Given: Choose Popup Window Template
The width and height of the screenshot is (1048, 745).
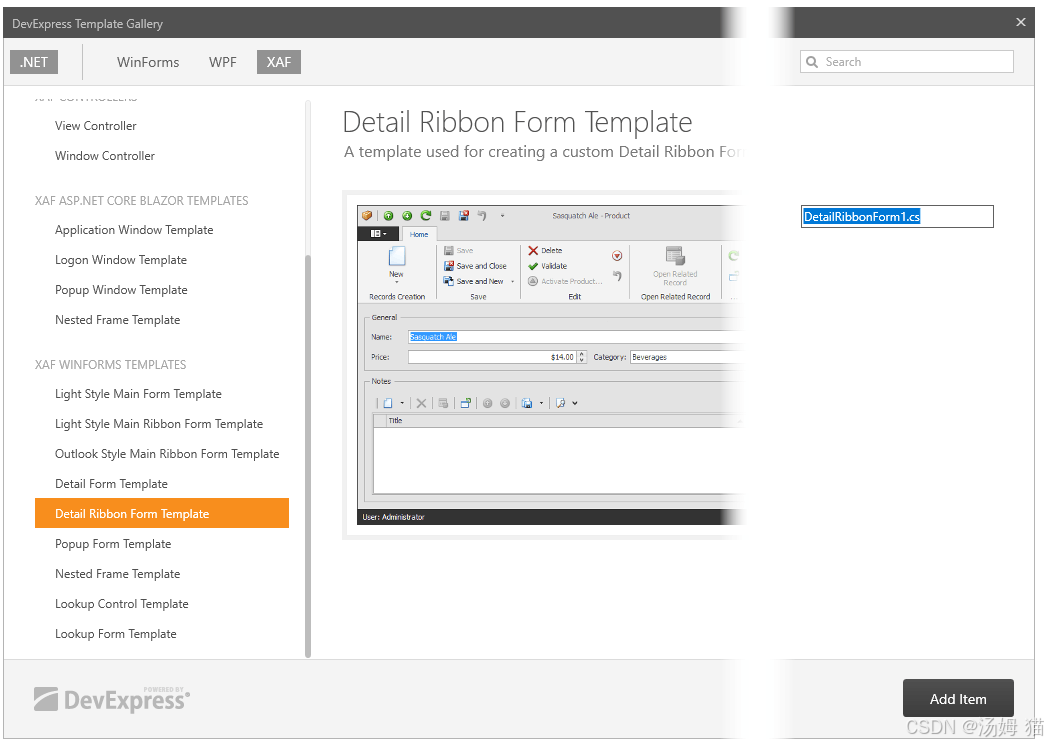Looking at the screenshot, I should click(121, 290).
